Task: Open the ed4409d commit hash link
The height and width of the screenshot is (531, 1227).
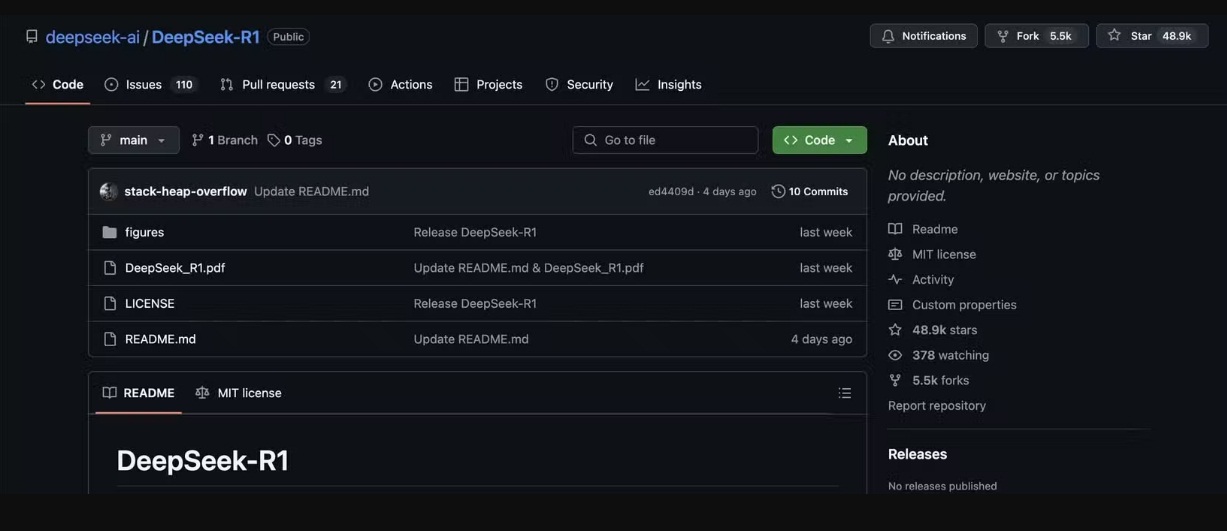Action: point(670,192)
